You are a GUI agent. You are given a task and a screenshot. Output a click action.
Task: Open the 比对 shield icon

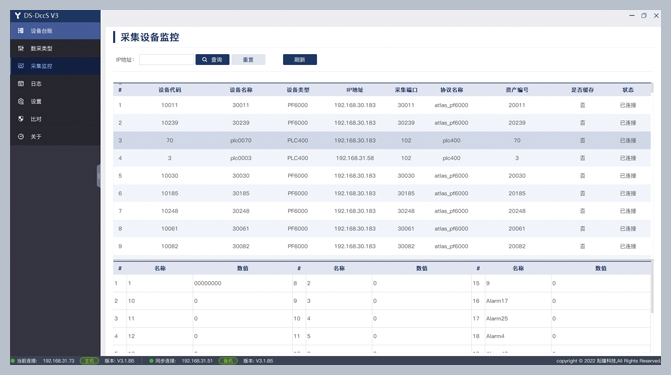pos(21,119)
